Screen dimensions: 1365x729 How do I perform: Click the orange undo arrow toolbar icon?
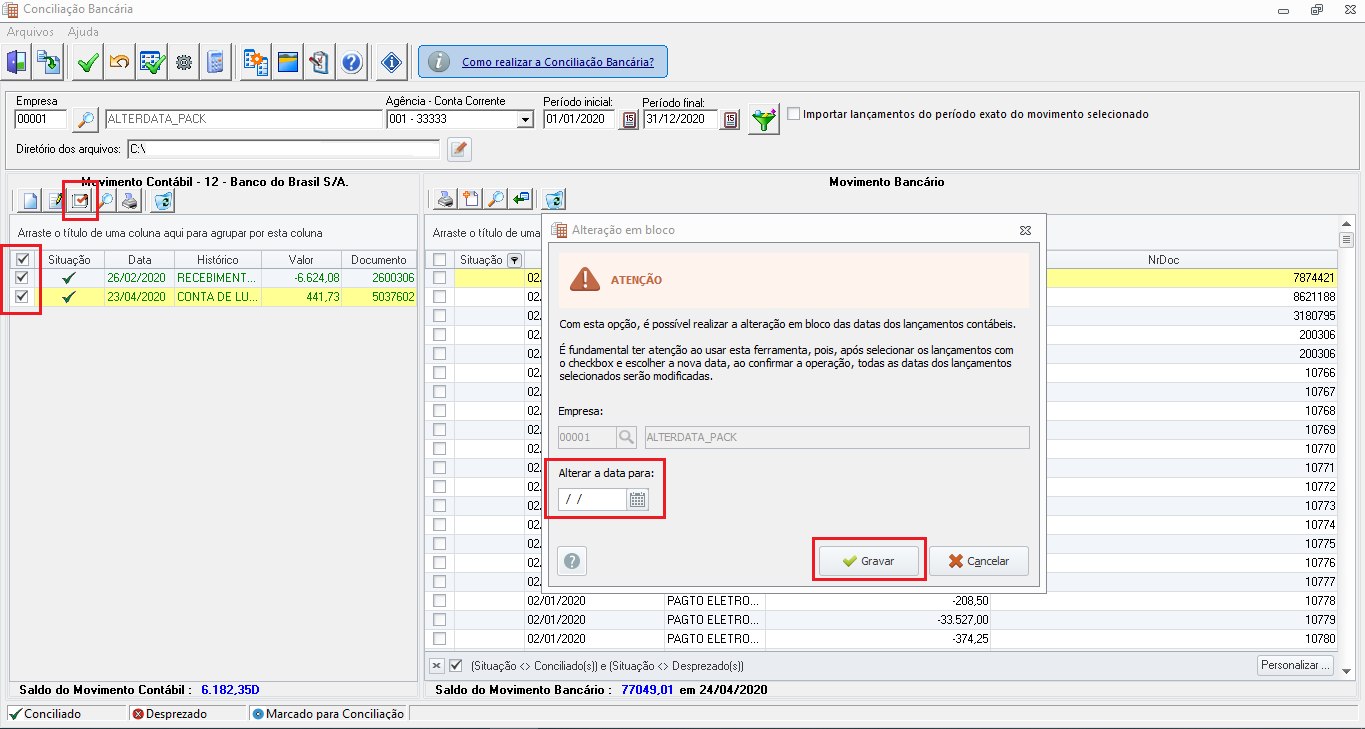coord(119,63)
